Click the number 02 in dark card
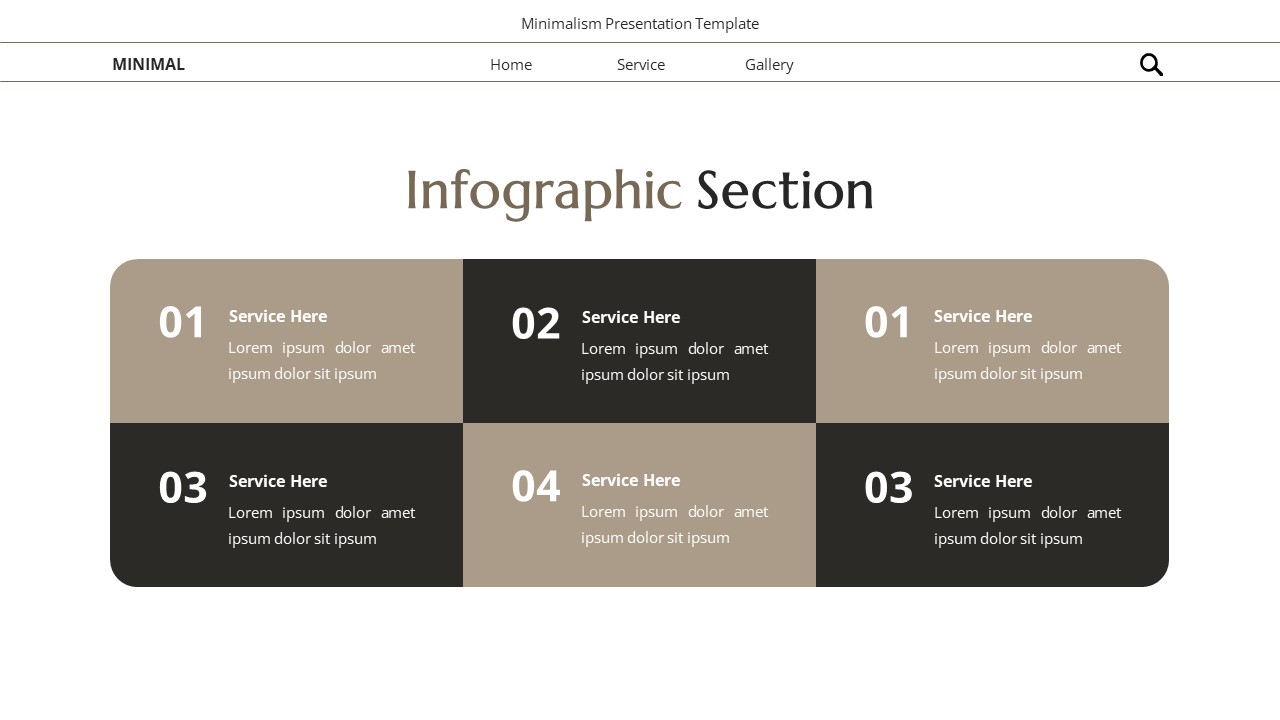Screen dimensions: 1280x720 (x=536, y=322)
